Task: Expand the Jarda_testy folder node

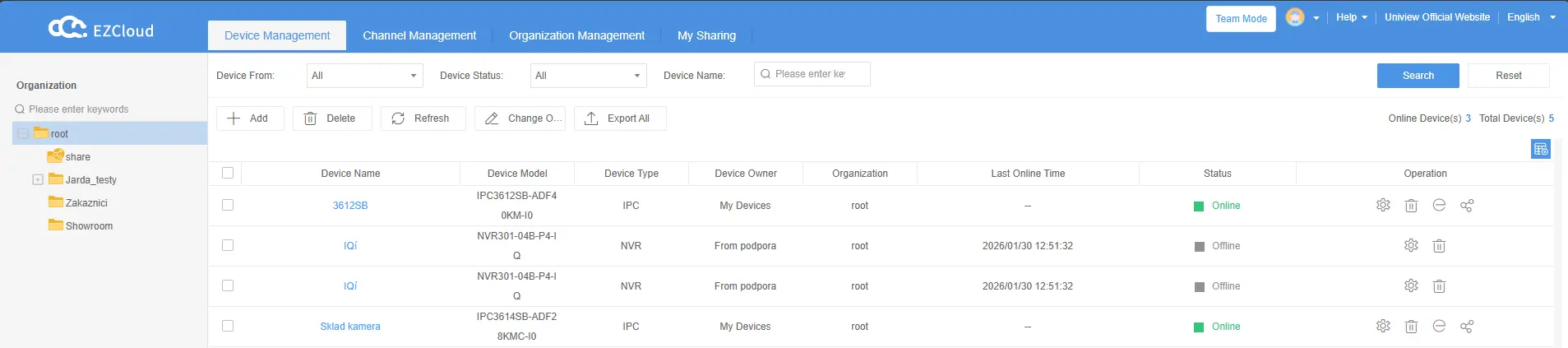Action: click(x=37, y=179)
